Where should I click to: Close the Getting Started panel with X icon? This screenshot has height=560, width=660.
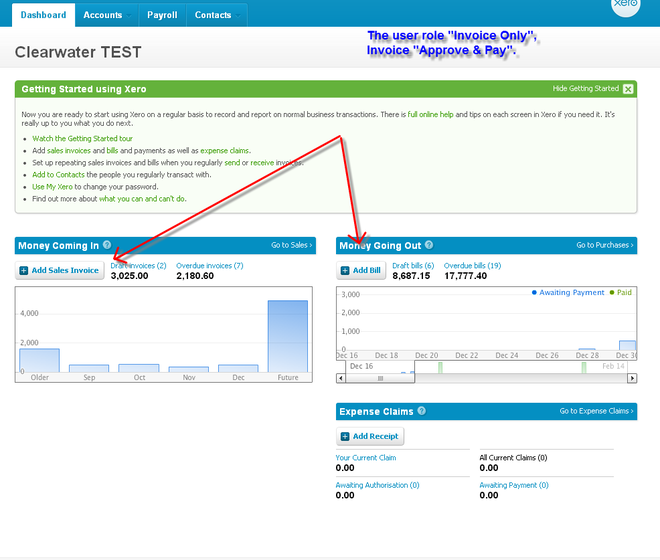[628, 89]
